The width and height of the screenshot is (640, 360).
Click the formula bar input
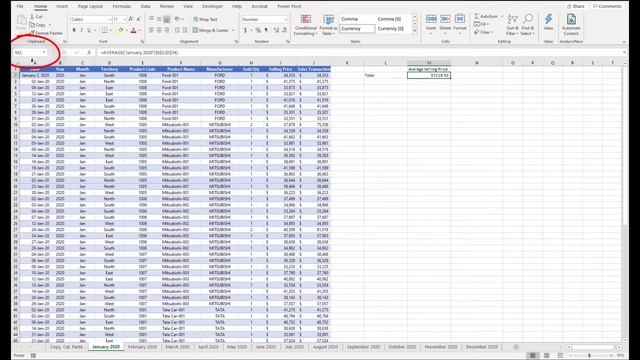tap(359, 52)
